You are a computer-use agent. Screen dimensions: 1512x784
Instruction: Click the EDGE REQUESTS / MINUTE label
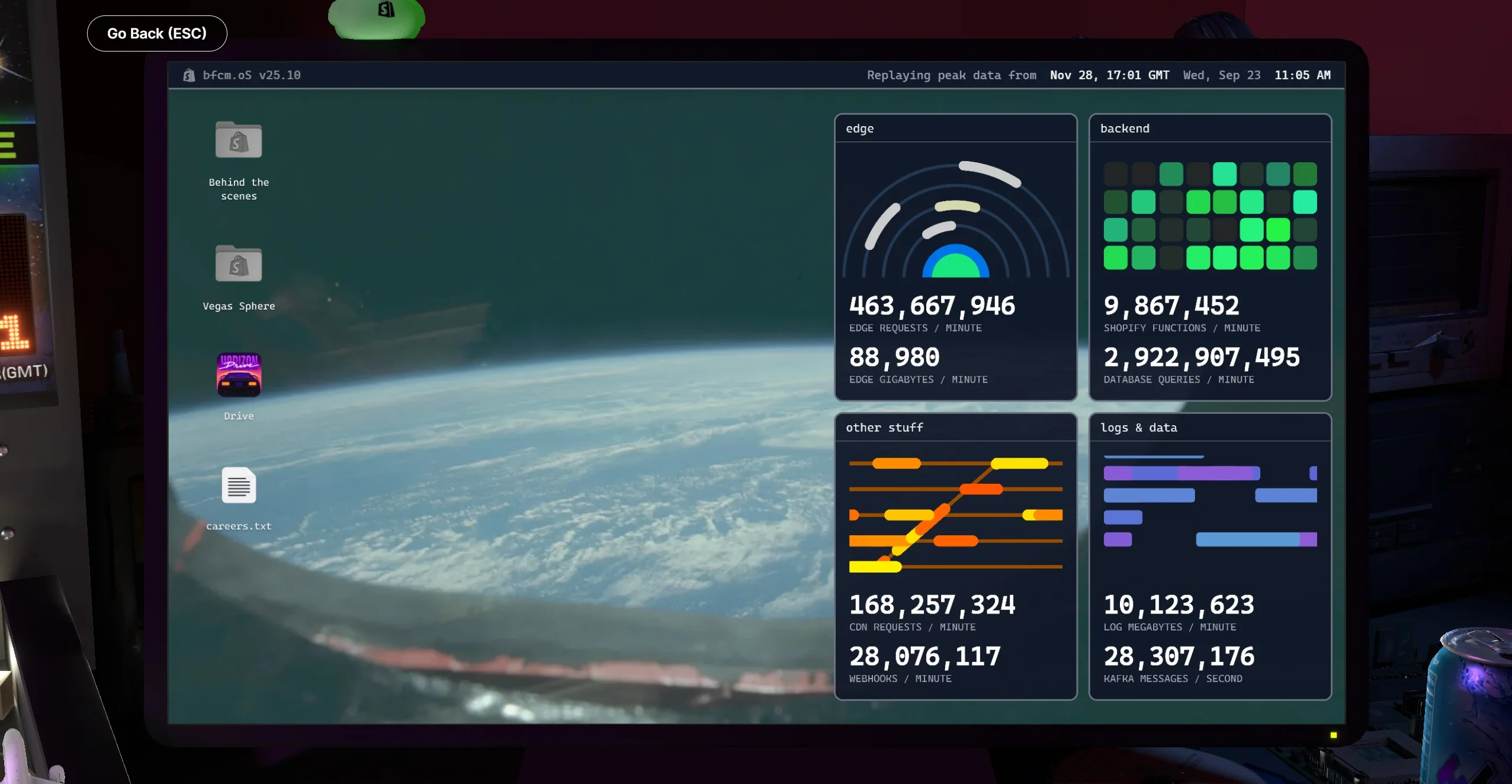tap(915, 328)
